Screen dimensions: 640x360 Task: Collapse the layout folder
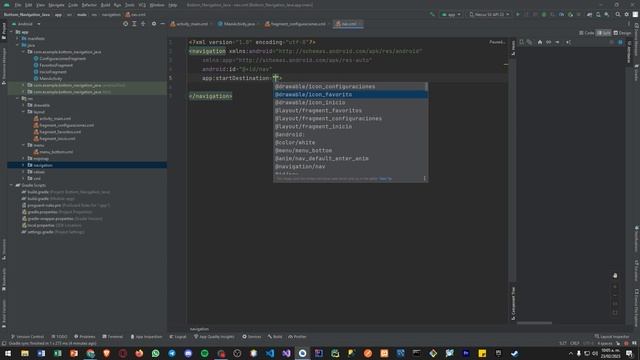tap(24, 111)
